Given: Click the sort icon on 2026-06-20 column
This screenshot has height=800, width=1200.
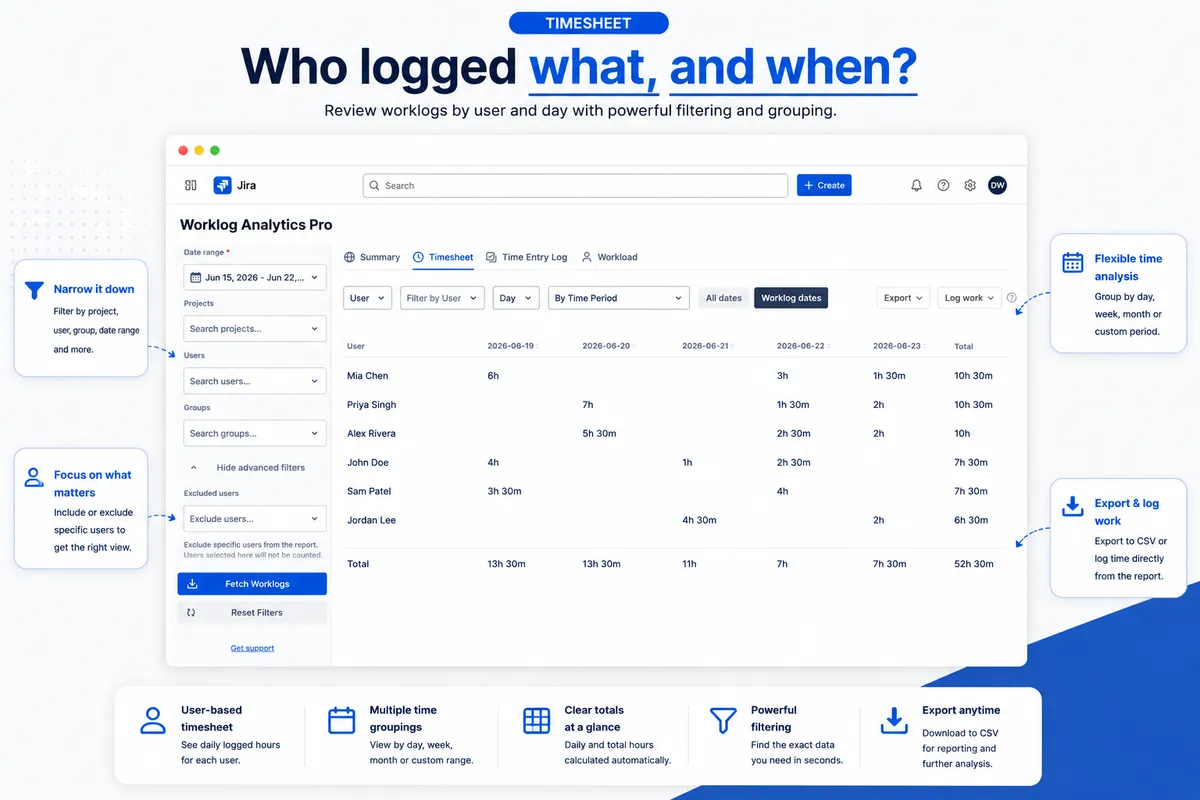Looking at the screenshot, I should (x=634, y=347).
